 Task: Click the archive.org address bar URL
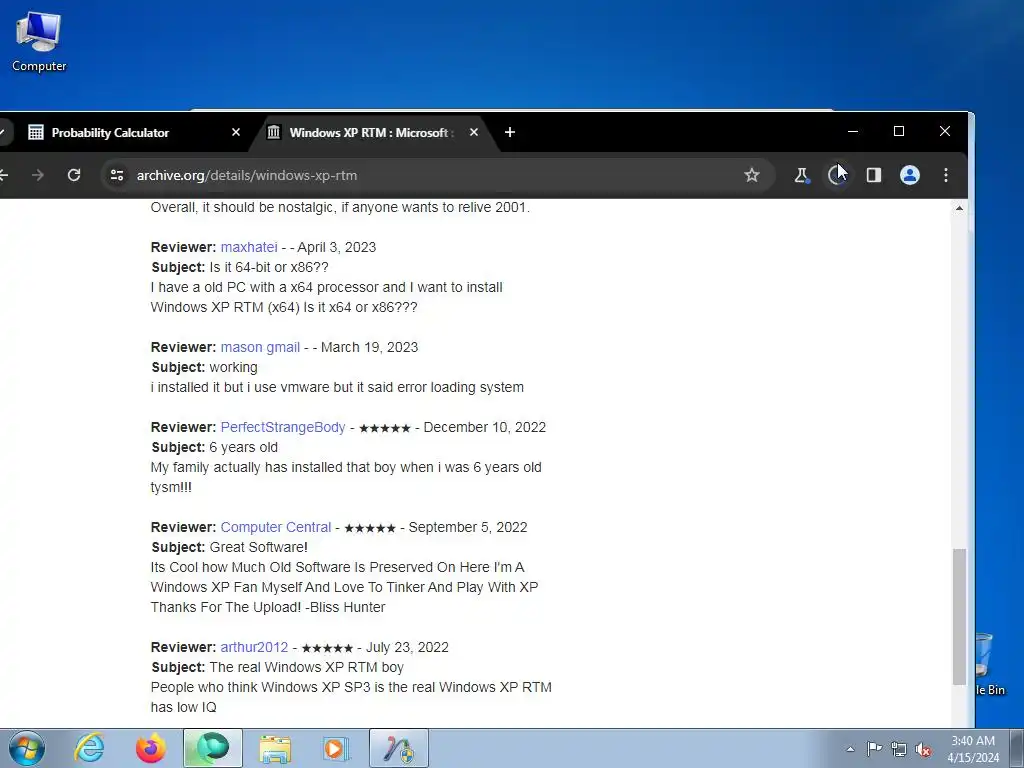coord(247,175)
